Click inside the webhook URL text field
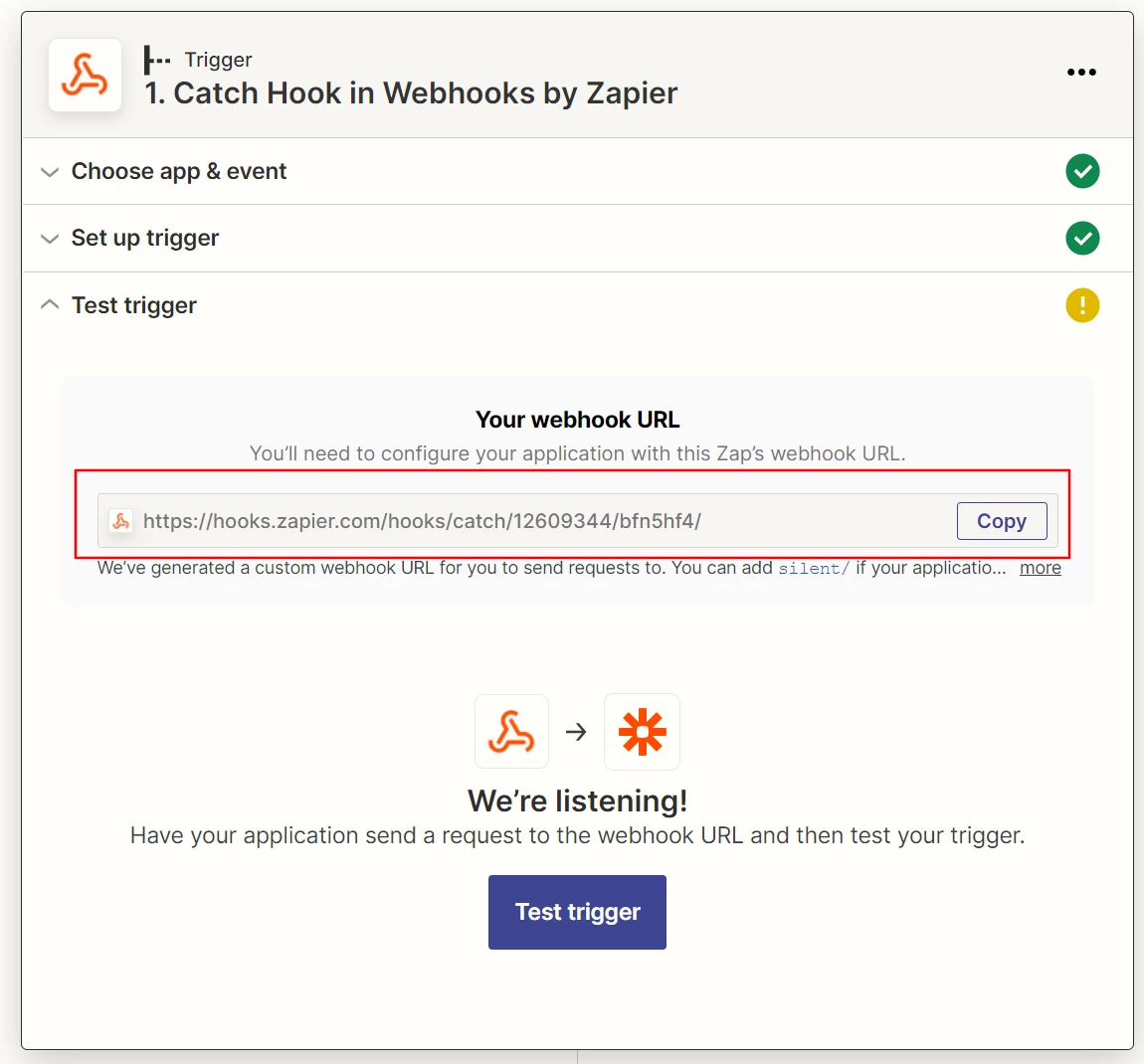 click(x=525, y=521)
